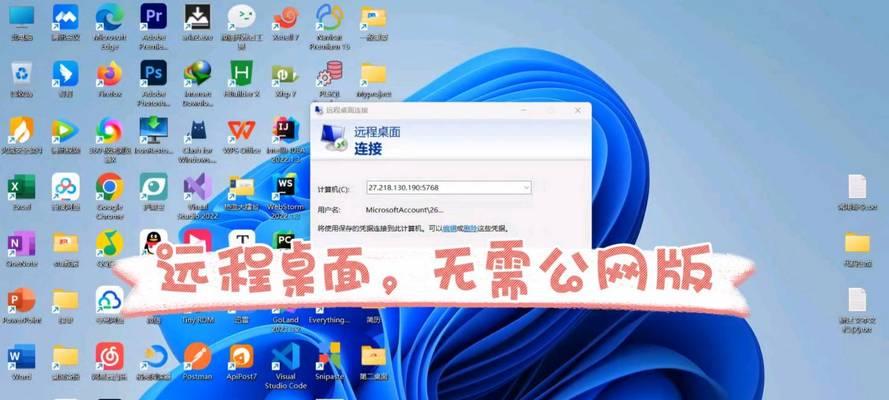Image resolution: width=889 pixels, height=400 pixels.
Task: Click the Remote Desktop Connection title bar
Action: [450, 110]
